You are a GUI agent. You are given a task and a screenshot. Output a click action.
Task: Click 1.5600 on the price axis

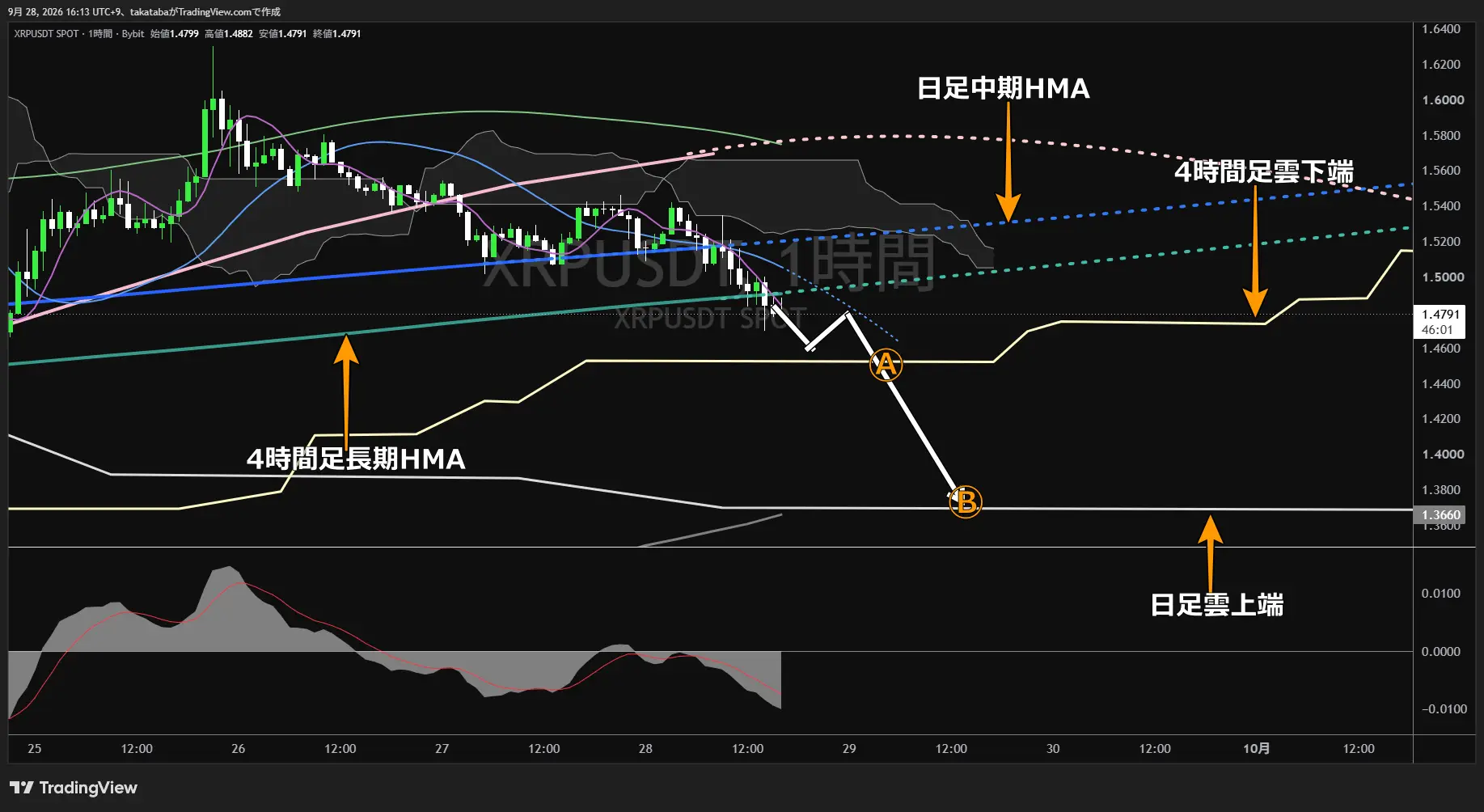pyautogui.click(x=1441, y=171)
